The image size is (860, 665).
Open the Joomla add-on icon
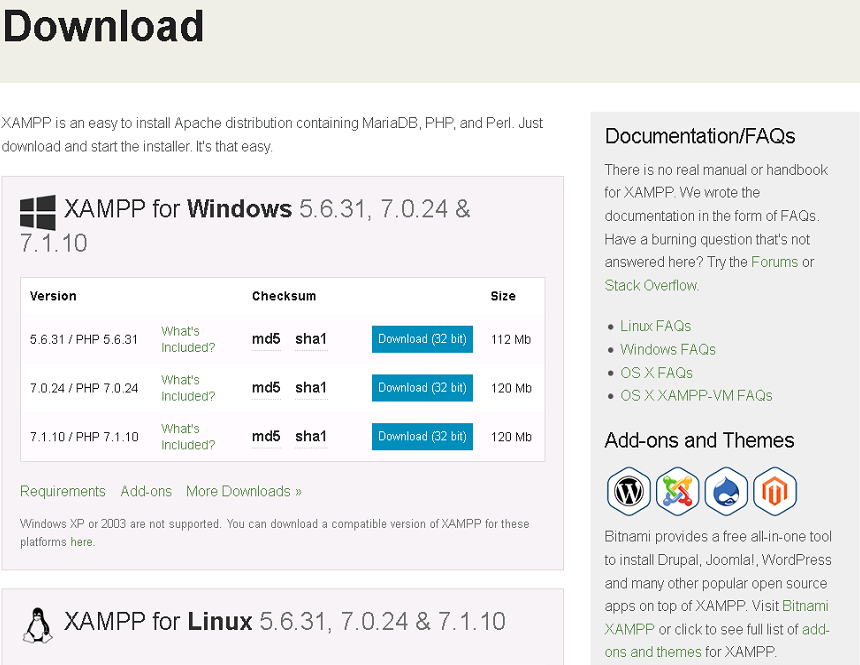click(677, 491)
